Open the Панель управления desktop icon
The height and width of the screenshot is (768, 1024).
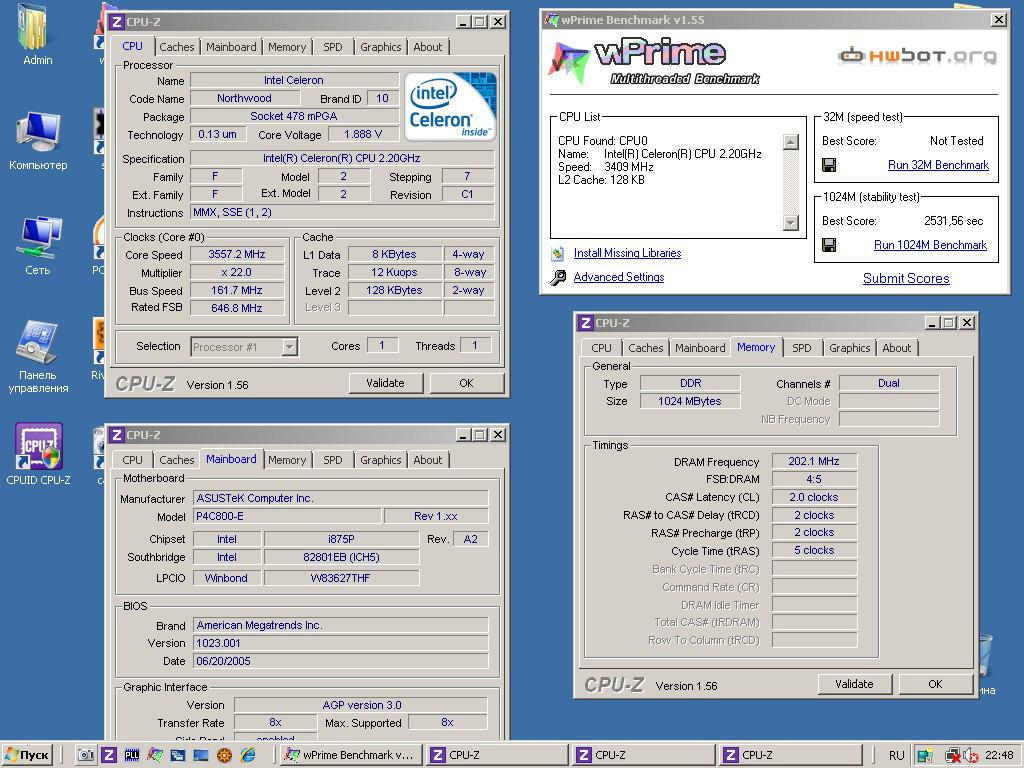[38, 357]
